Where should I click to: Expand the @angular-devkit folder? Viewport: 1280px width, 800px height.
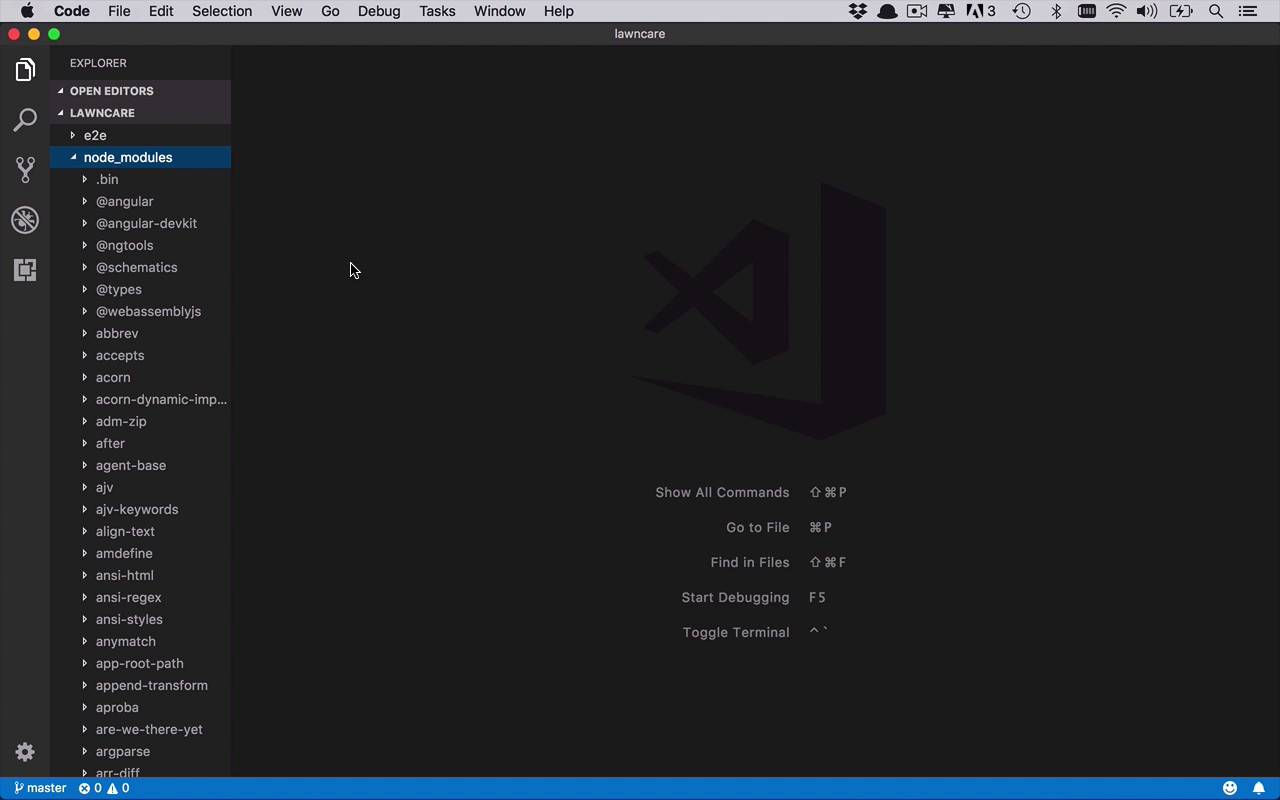[146, 223]
